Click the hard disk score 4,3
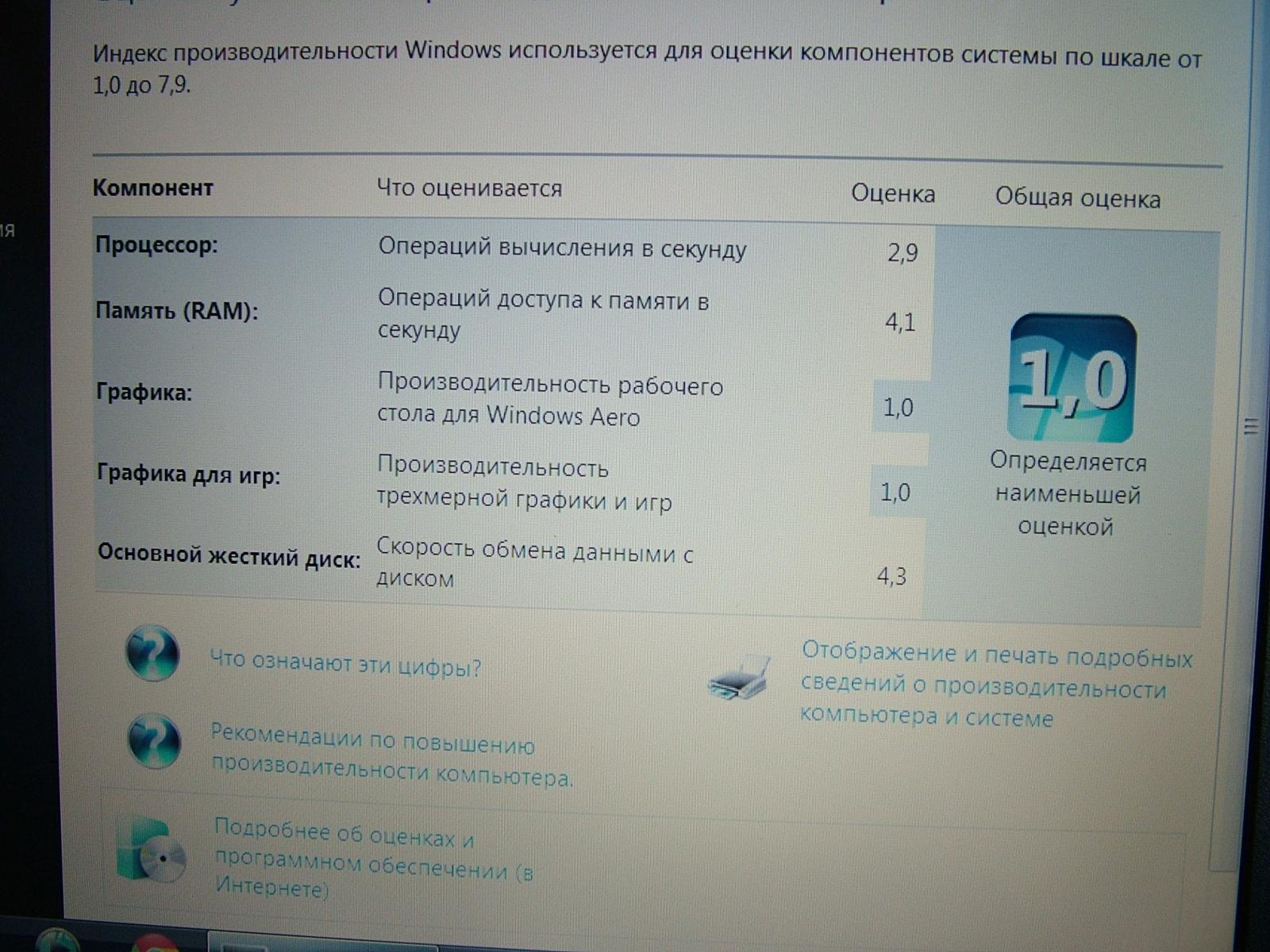The height and width of the screenshot is (952, 1270). 891,577
